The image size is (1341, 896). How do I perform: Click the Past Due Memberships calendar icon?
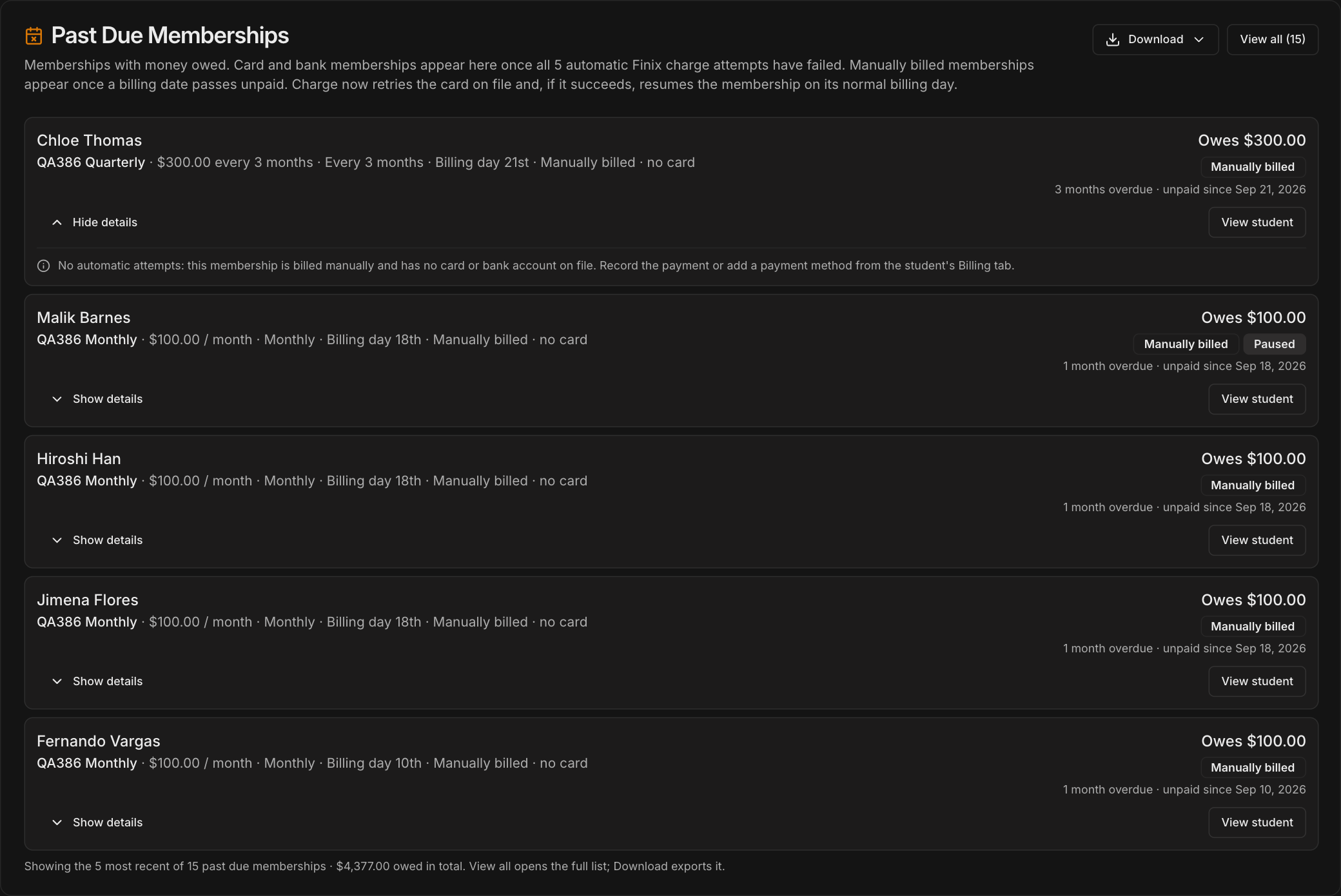point(34,36)
